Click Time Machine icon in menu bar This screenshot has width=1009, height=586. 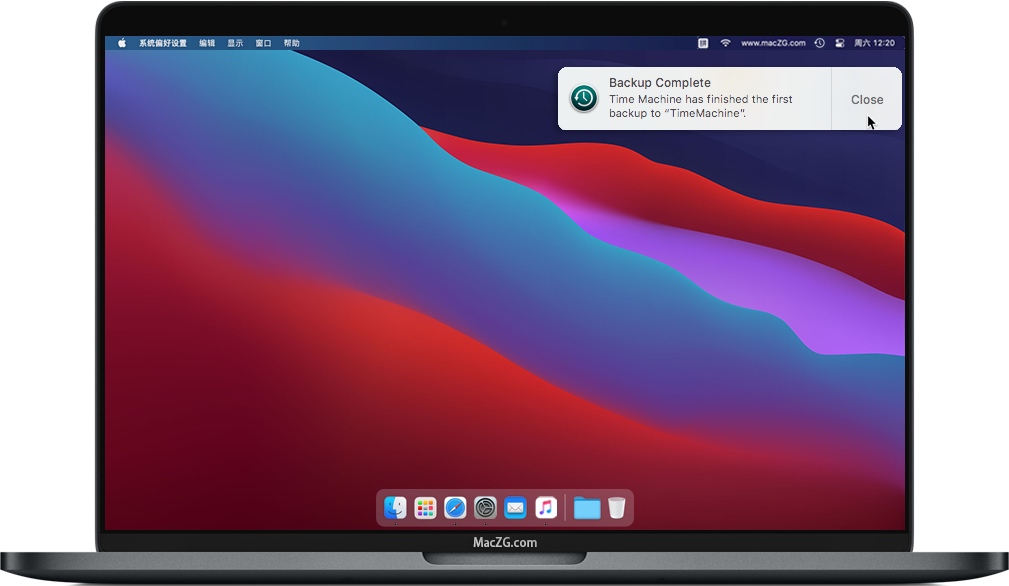pyautogui.click(x=819, y=43)
